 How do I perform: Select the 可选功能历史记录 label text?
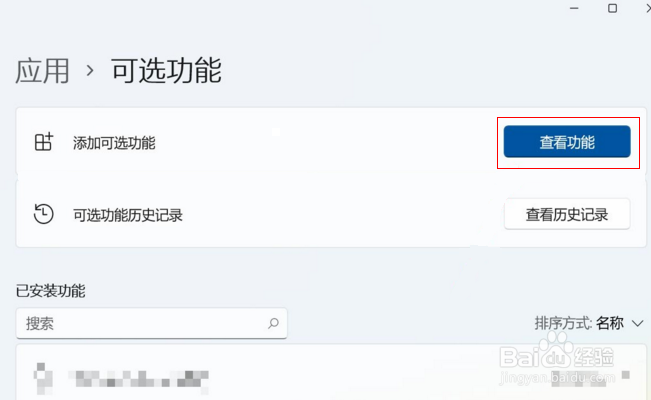pyautogui.click(x=128, y=215)
